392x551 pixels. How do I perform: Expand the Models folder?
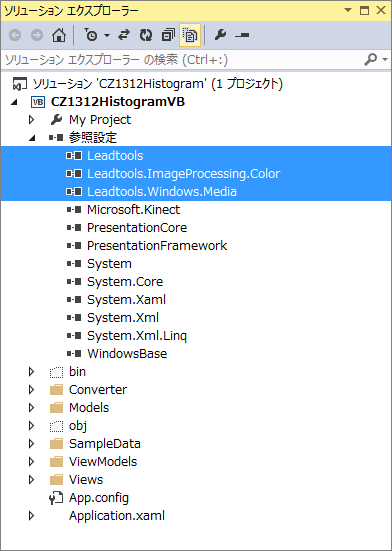point(31,408)
